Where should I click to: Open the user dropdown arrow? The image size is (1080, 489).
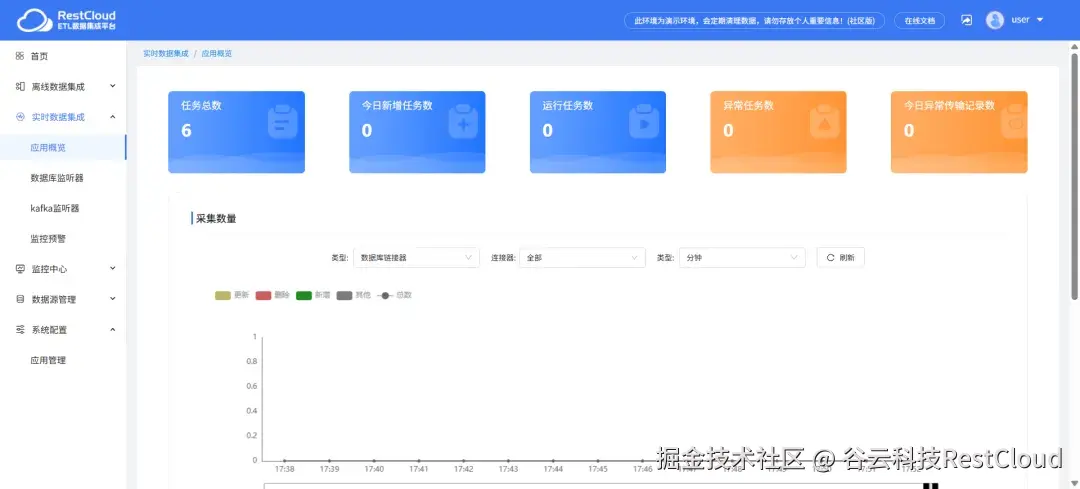click(1039, 20)
